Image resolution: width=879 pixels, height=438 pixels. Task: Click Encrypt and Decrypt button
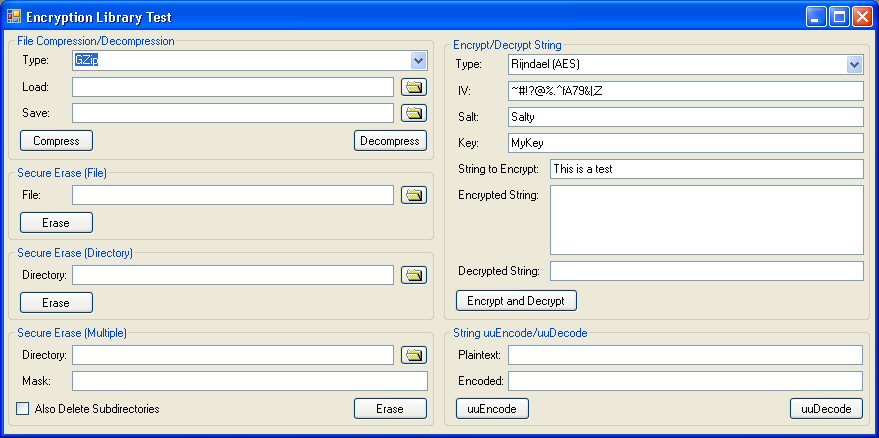pos(516,301)
